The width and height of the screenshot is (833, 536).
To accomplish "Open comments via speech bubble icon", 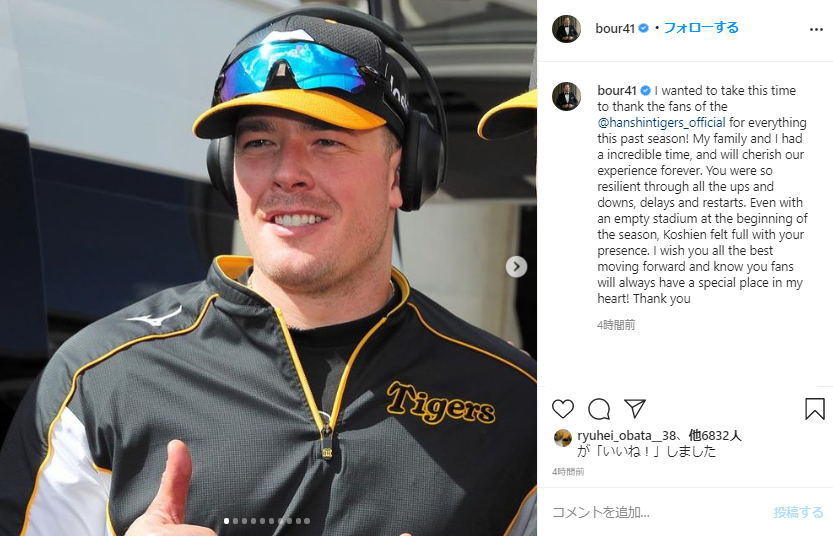I will pos(599,409).
